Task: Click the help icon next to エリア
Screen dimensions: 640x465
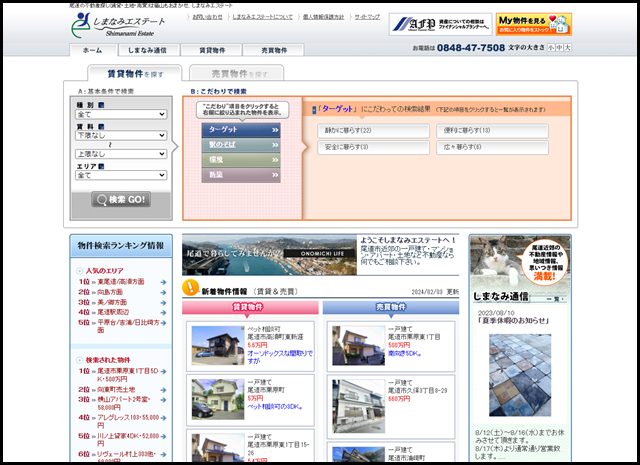Action: pyautogui.click(x=101, y=166)
